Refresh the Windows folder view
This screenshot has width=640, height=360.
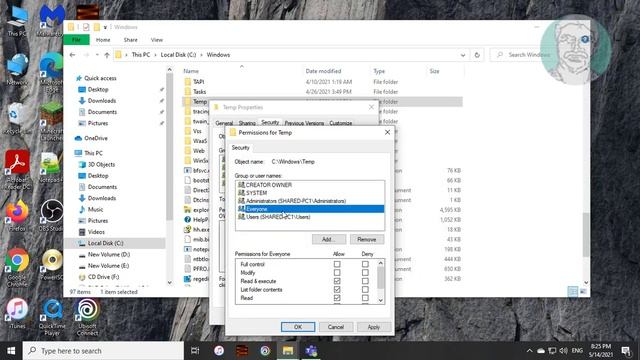pyautogui.click(x=477, y=55)
